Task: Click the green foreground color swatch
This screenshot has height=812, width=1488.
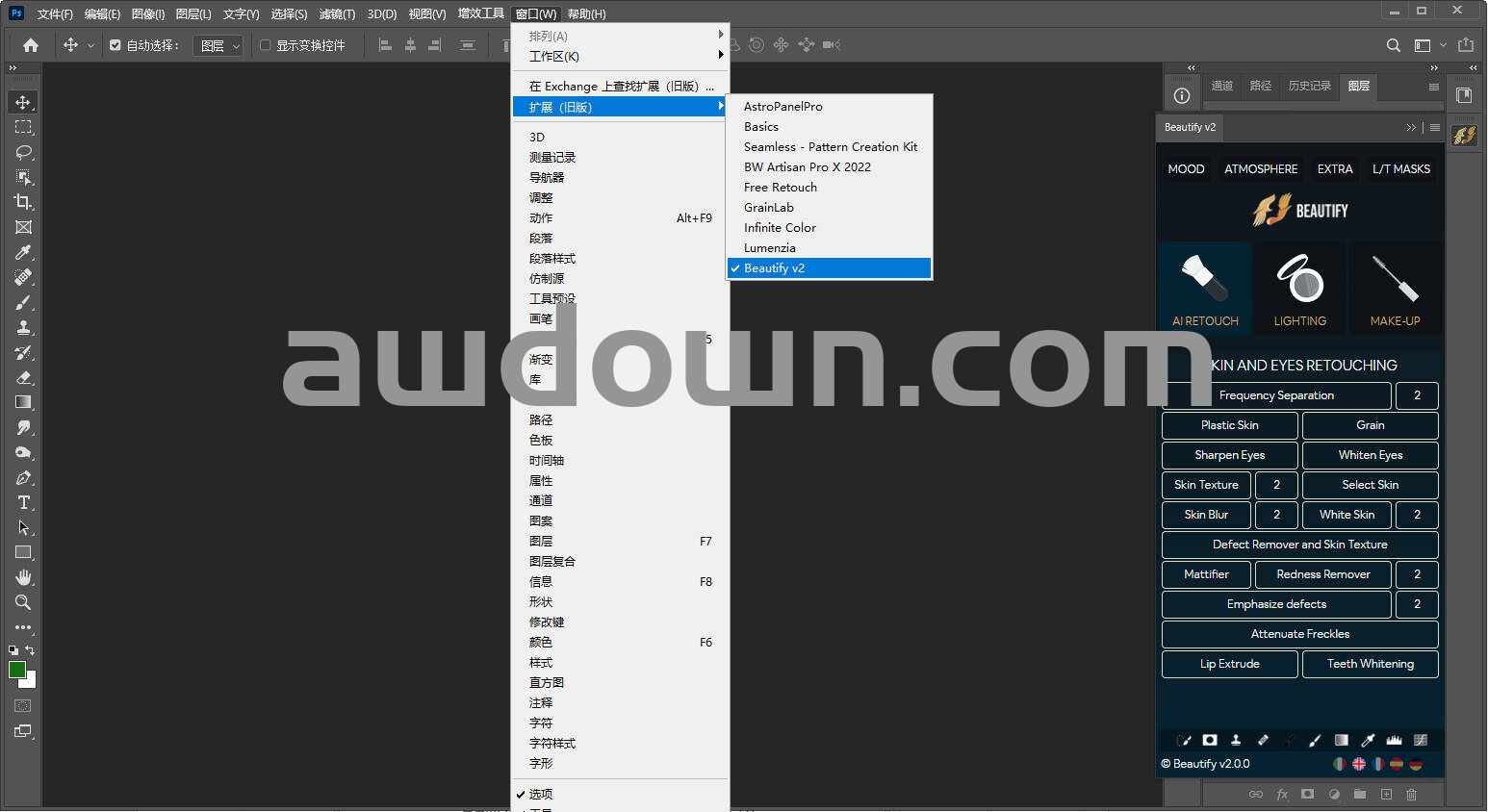Action: tap(16, 670)
